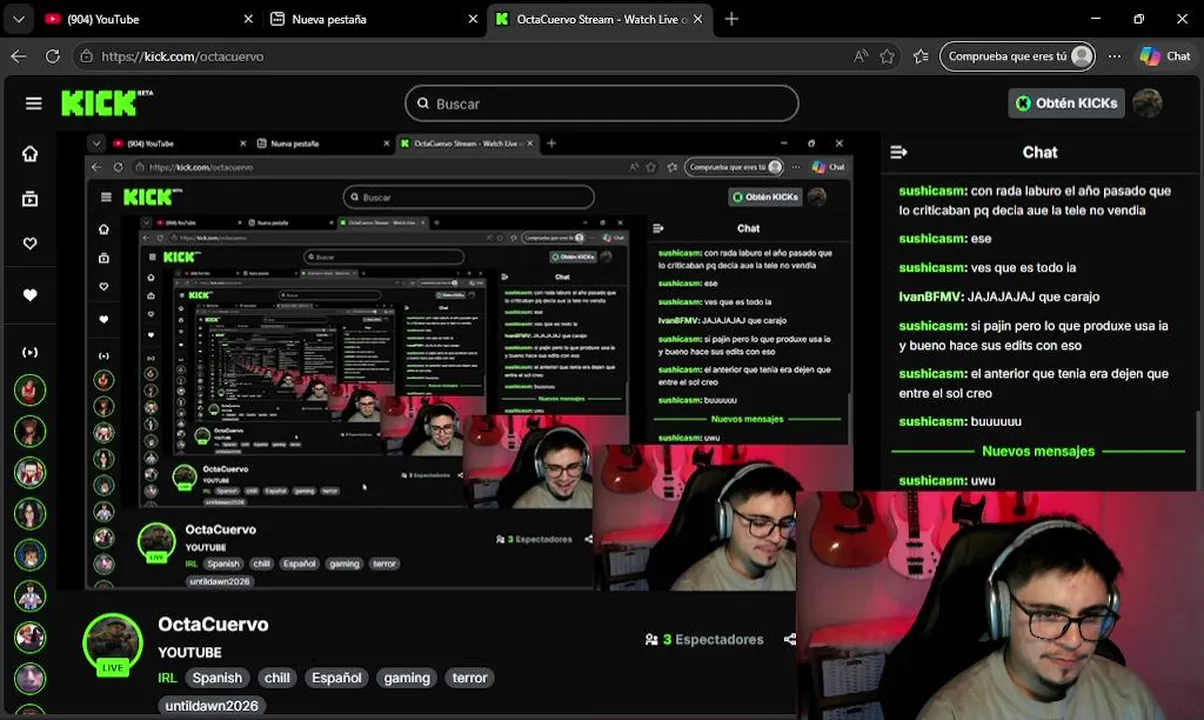
Task: Open the browser favorites list icon
Action: [x=921, y=56]
